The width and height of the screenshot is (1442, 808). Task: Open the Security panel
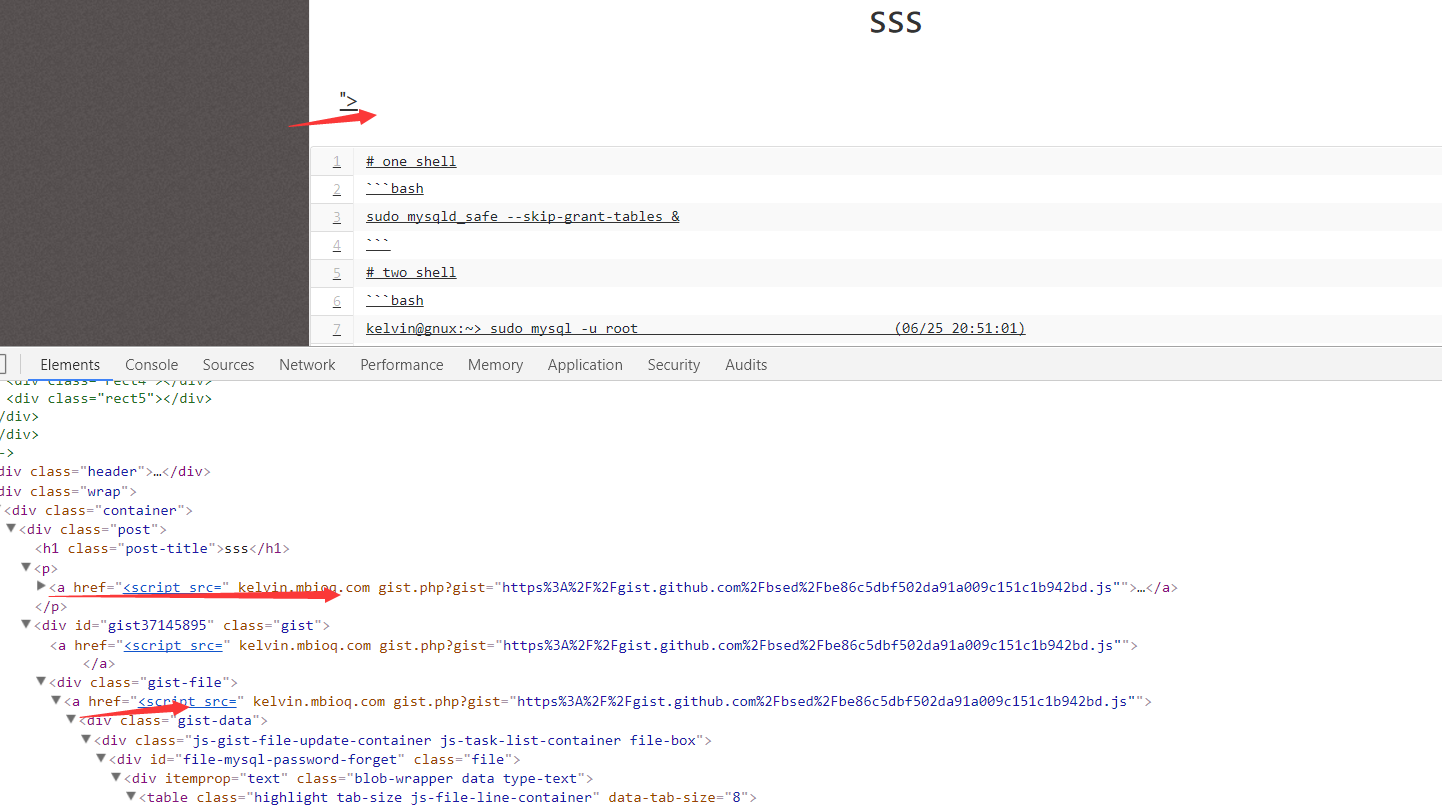click(x=673, y=364)
